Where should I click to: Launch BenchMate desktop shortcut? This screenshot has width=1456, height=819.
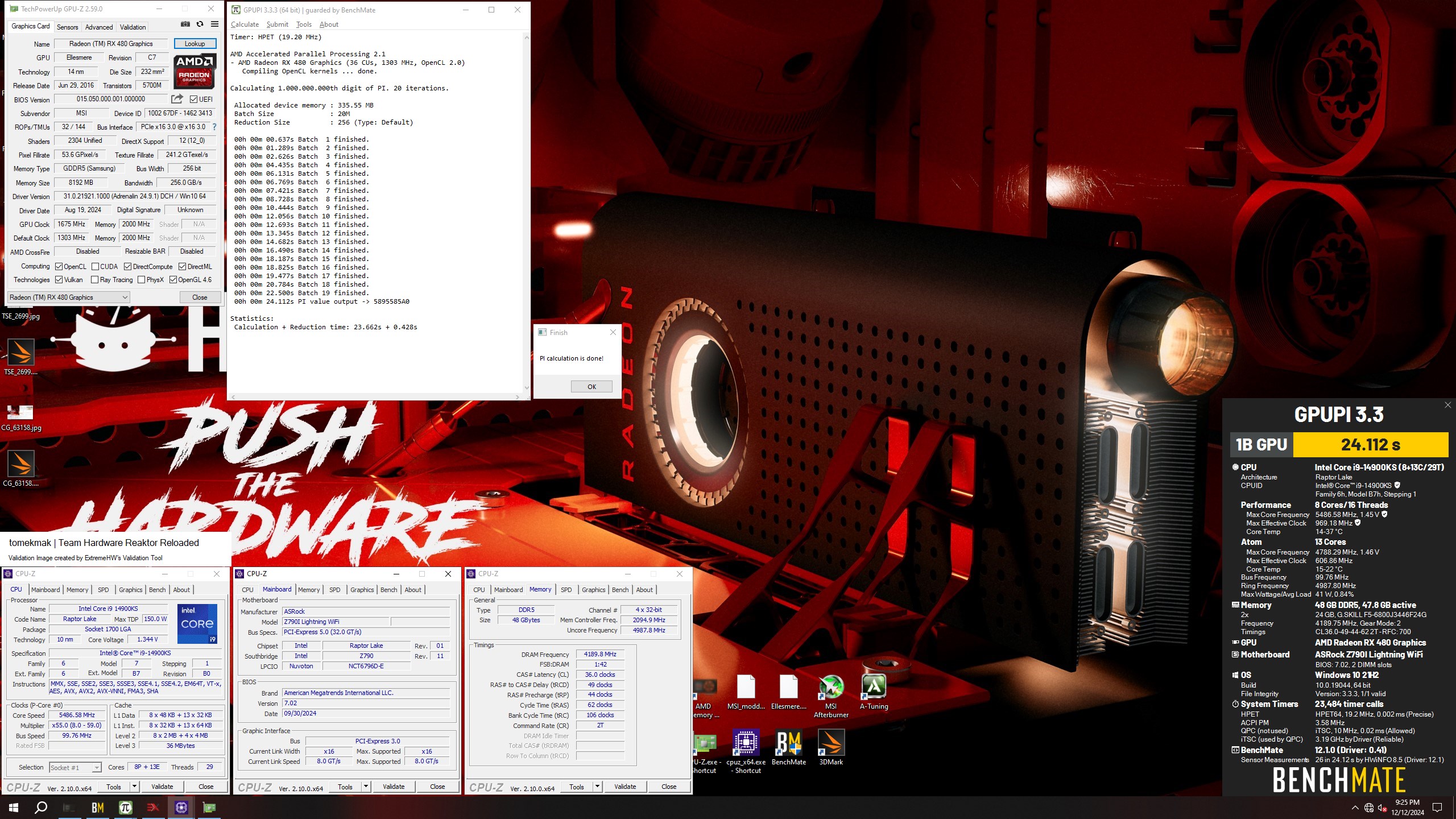789,747
